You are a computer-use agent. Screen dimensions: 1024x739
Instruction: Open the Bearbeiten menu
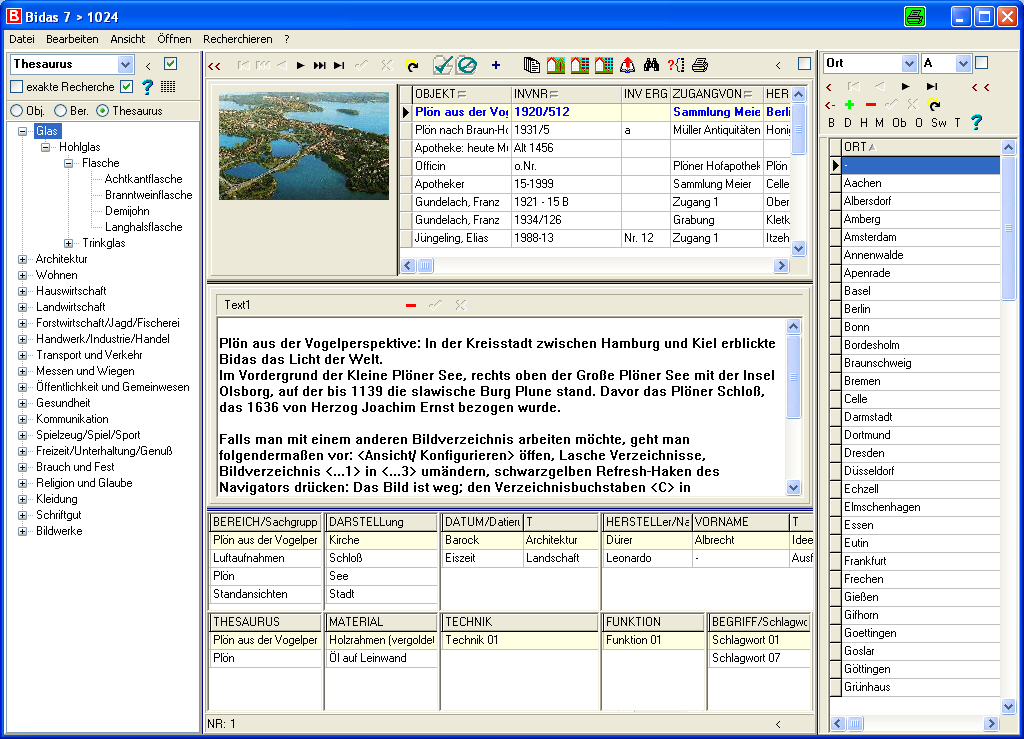tap(72, 39)
